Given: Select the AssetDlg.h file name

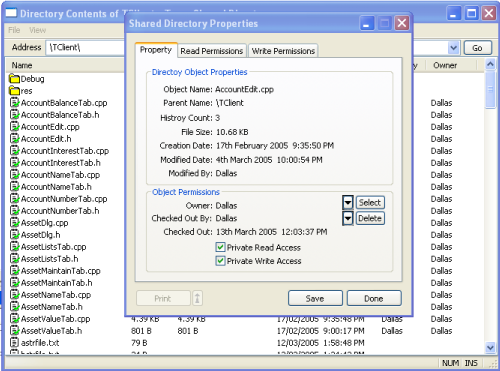Looking at the screenshot, I should [41, 235].
